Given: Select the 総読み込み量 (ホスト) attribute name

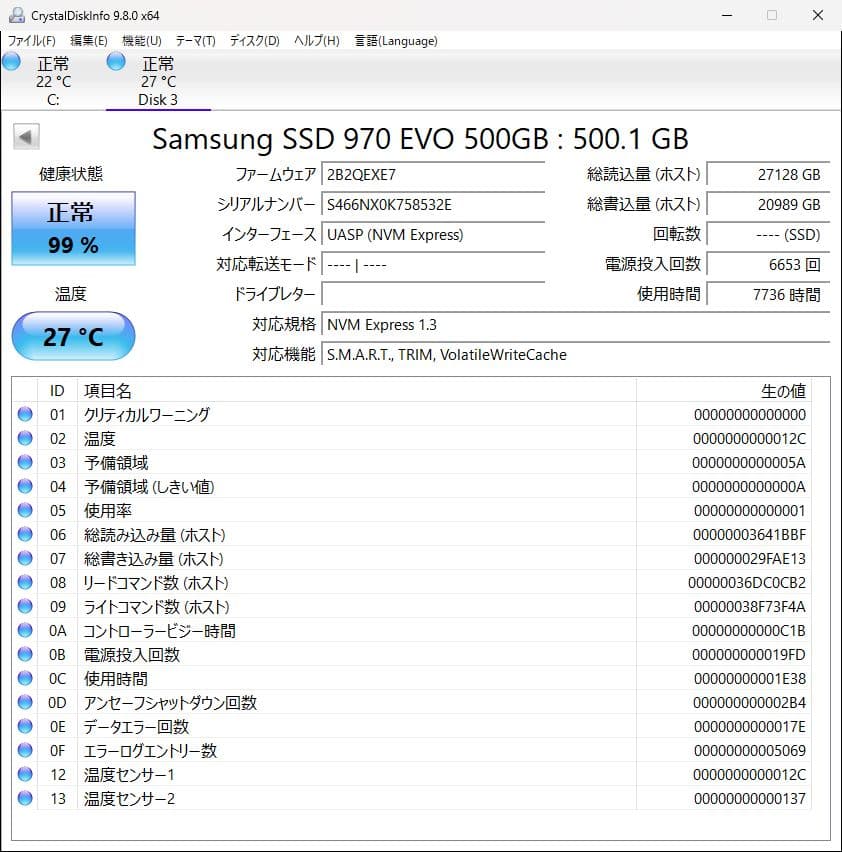Looking at the screenshot, I should point(154,535).
